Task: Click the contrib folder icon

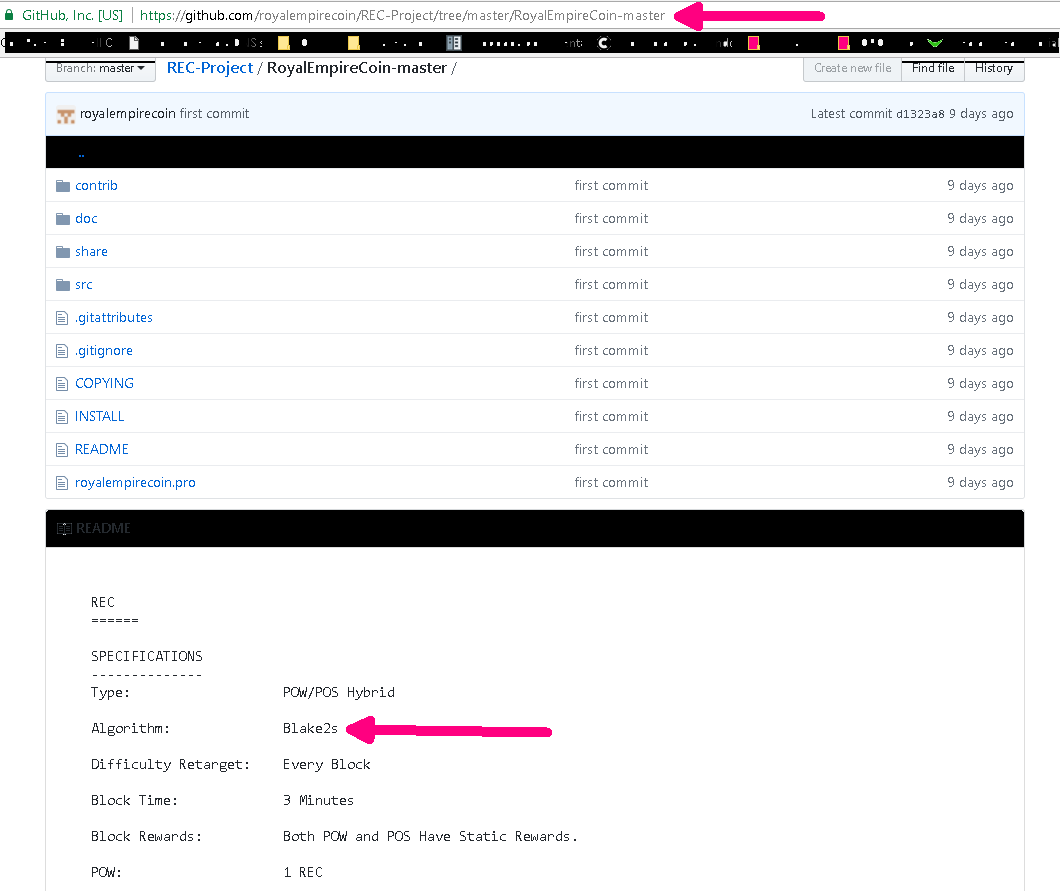Action: pyautogui.click(x=63, y=185)
